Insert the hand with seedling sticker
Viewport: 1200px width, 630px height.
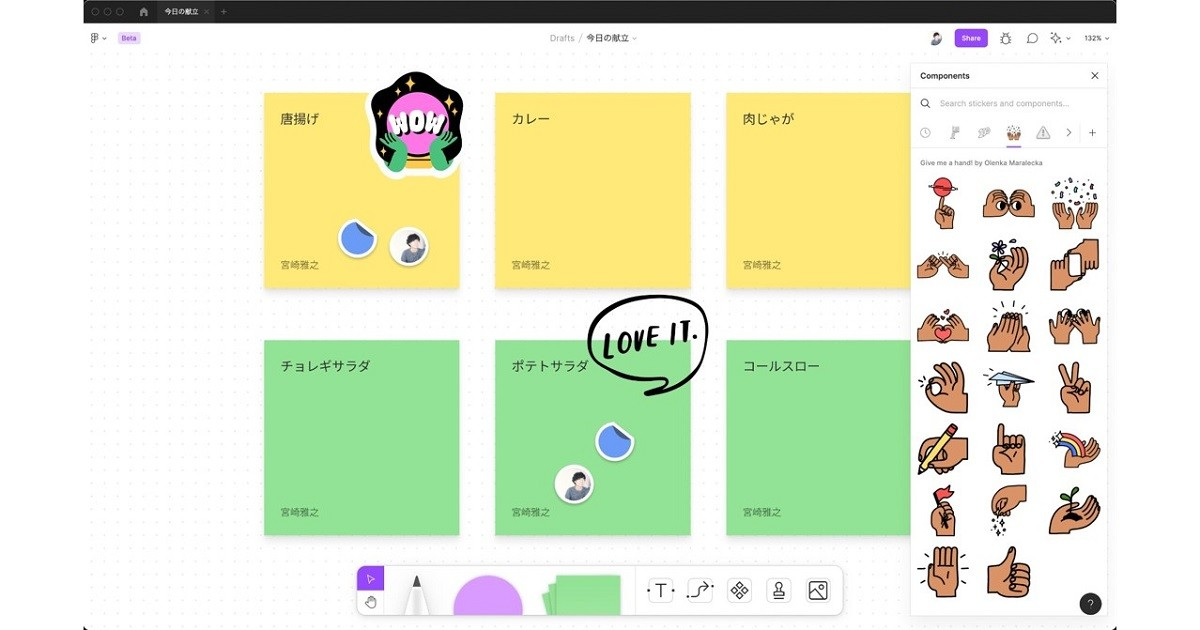pyautogui.click(x=1075, y=511)
